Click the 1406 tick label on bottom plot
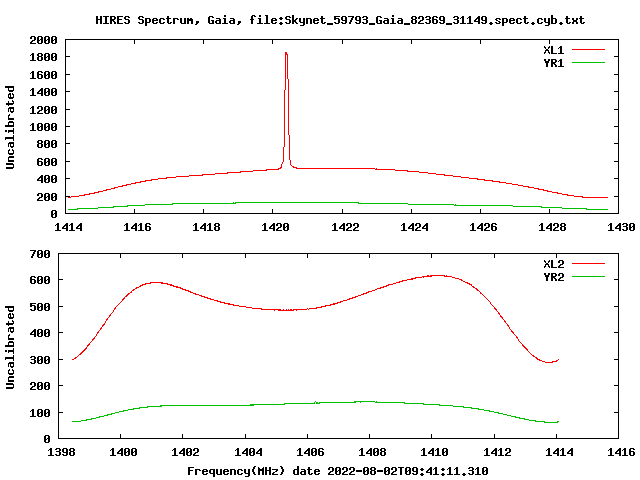This screenshot has width=640, height=480. pyautogui.click(x=310, y=452)
